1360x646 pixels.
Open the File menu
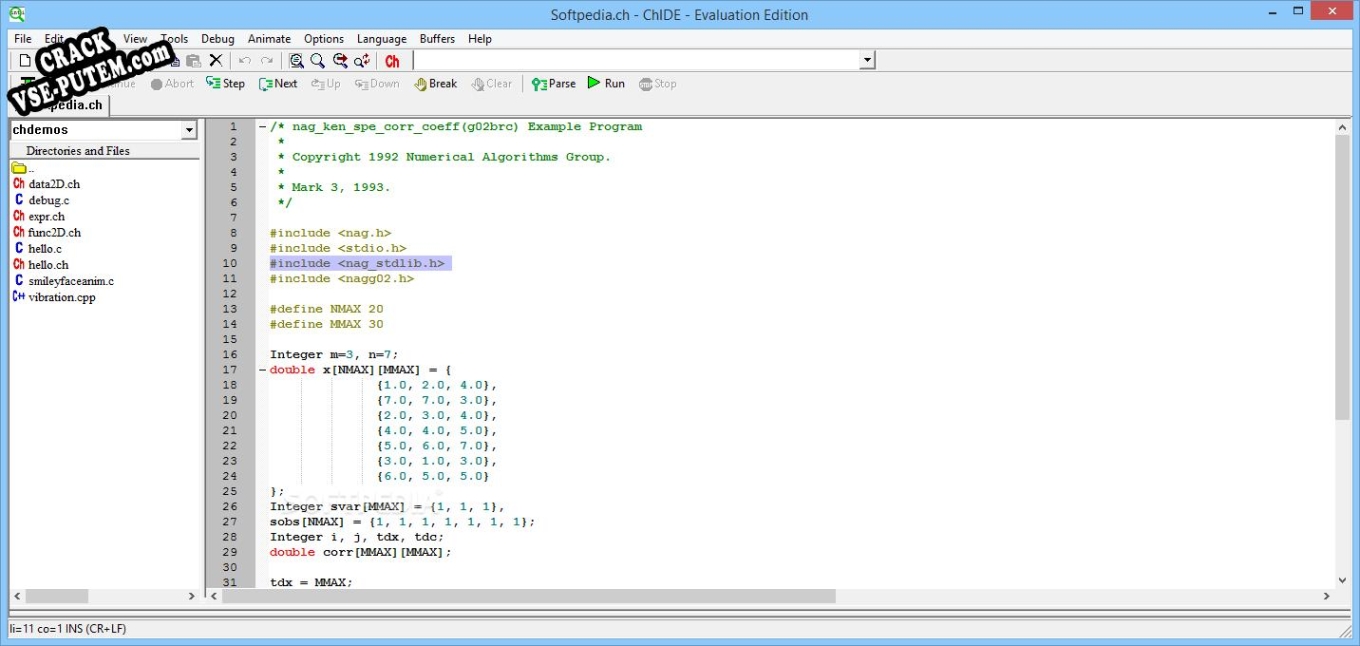23,39
